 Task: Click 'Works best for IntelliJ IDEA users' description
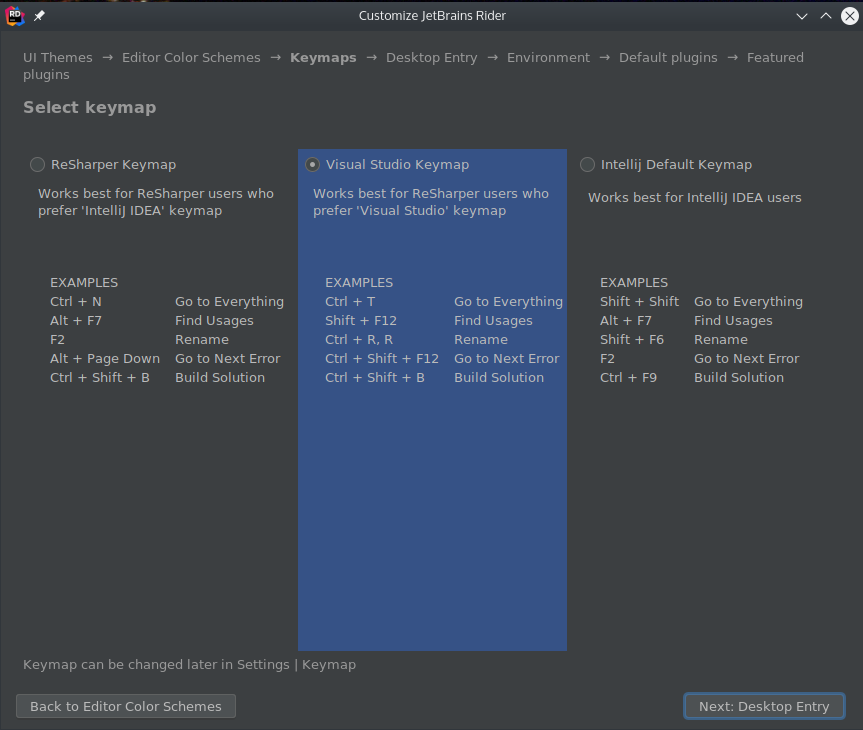(x=695, y=198)
